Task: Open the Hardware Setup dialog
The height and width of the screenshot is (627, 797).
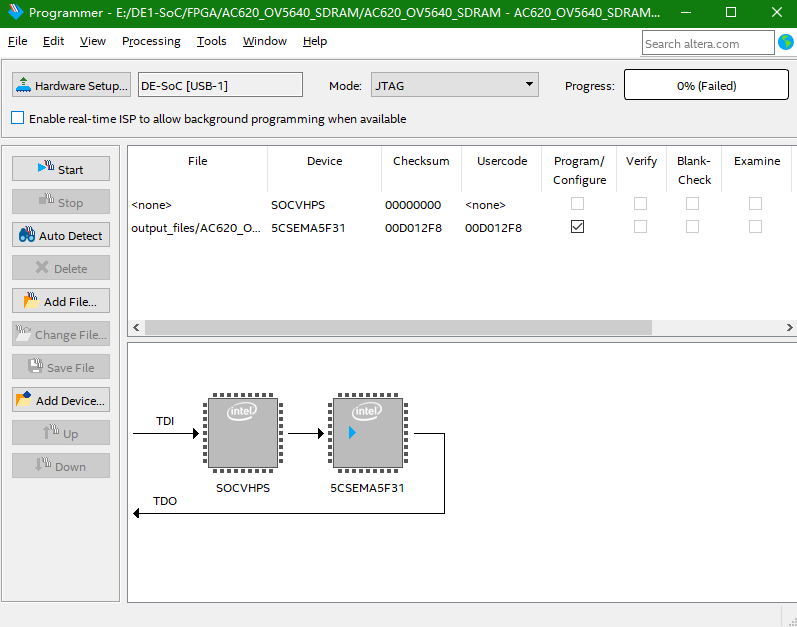Action: (71, 85)
